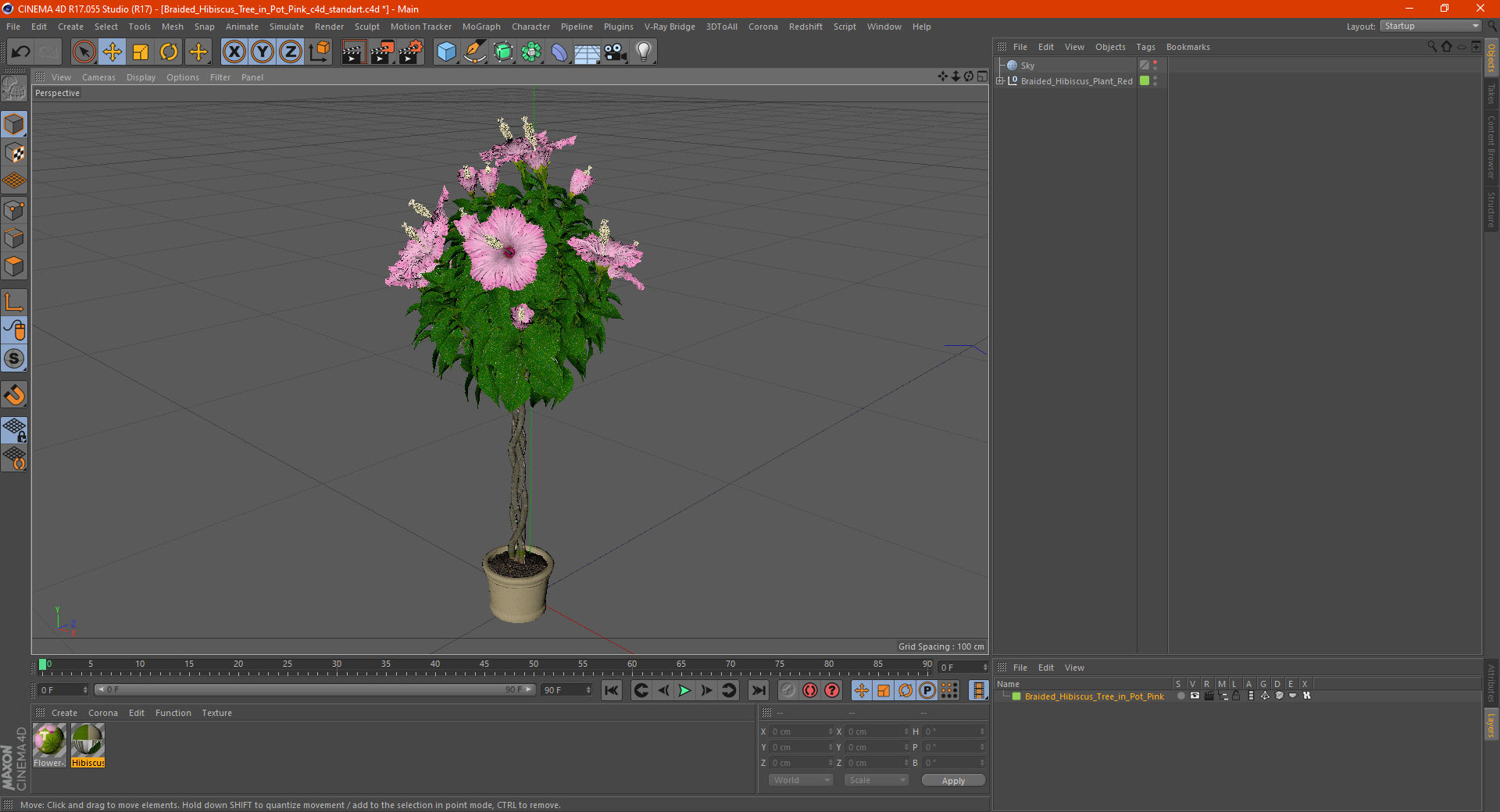The height and width of the screenshot is (812, 1500).
Task: Render to Picture Viewer
Action: coord(382,52)
